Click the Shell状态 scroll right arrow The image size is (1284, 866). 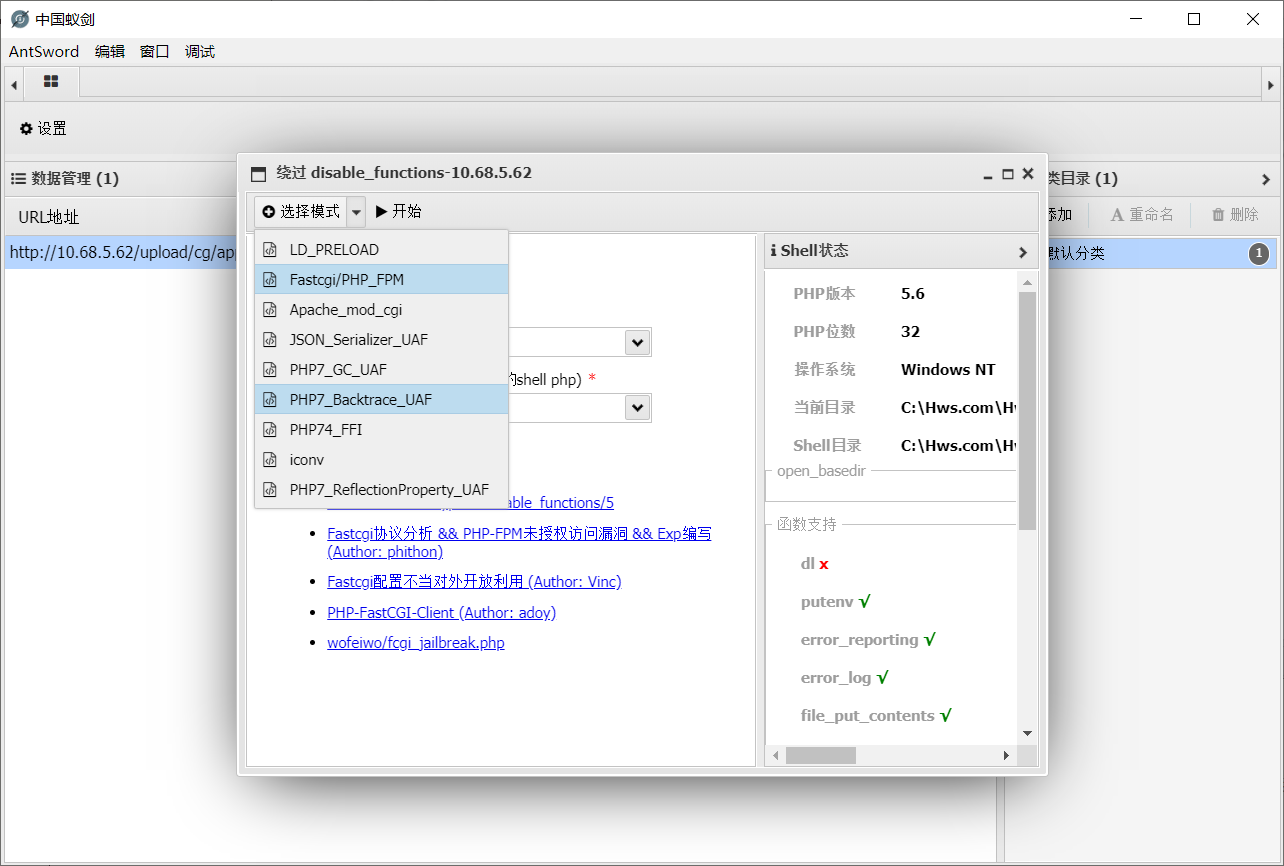[x=1007, y=757]
